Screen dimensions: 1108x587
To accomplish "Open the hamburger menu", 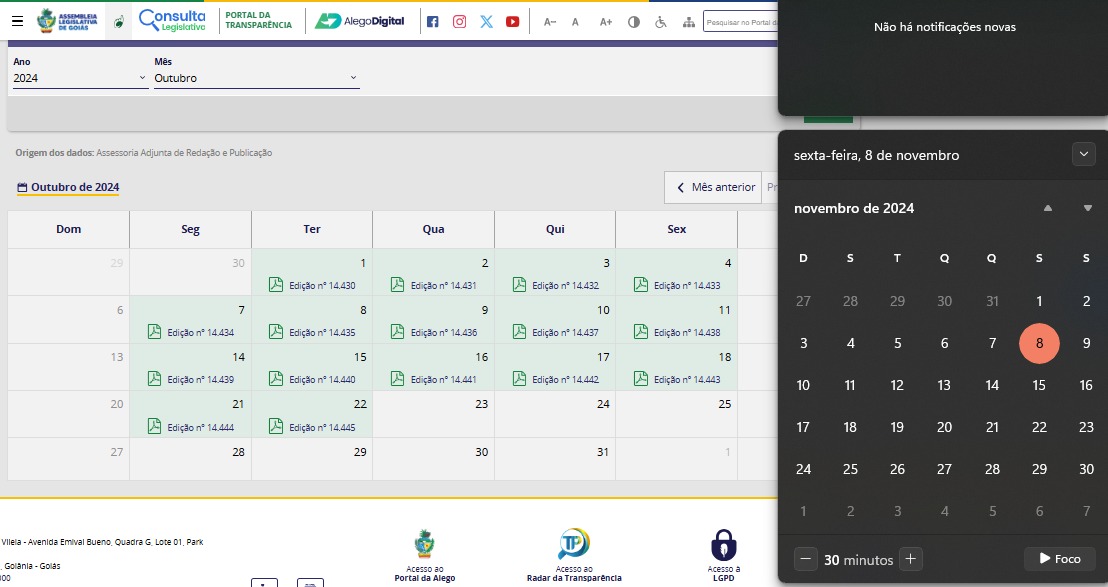I will 17,21.
